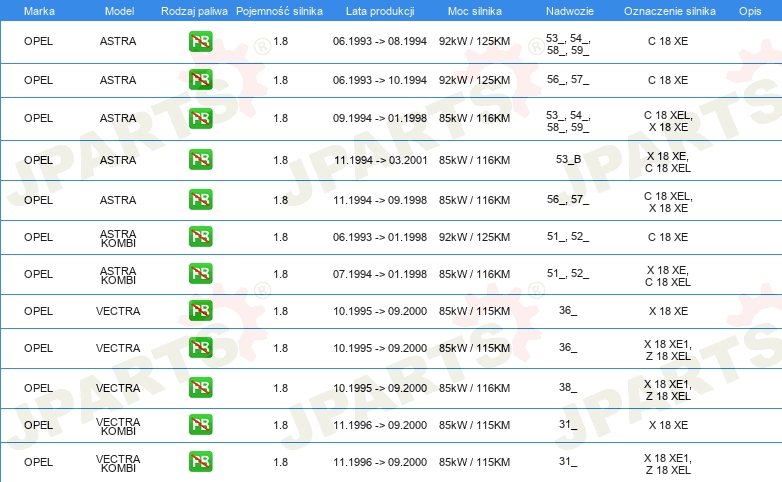The width and height of the screenshot is (782, 482).
Task: Click the body codes 56_, 57_ for 11.1994 -> 09.1998
Action: tap(568, 200)
